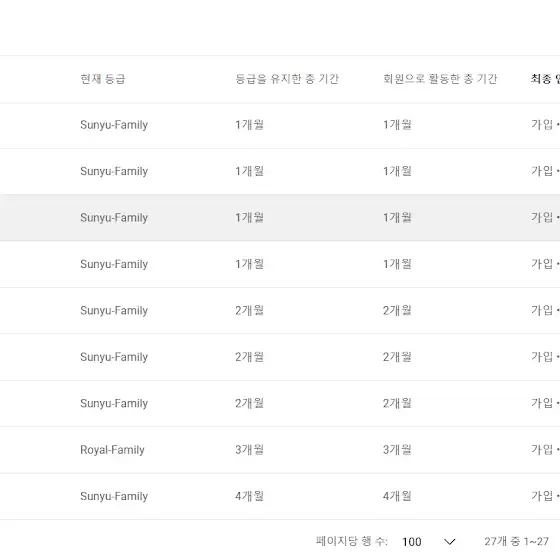Click the 27개 중 1~27 pagination text

pos(516,541)
